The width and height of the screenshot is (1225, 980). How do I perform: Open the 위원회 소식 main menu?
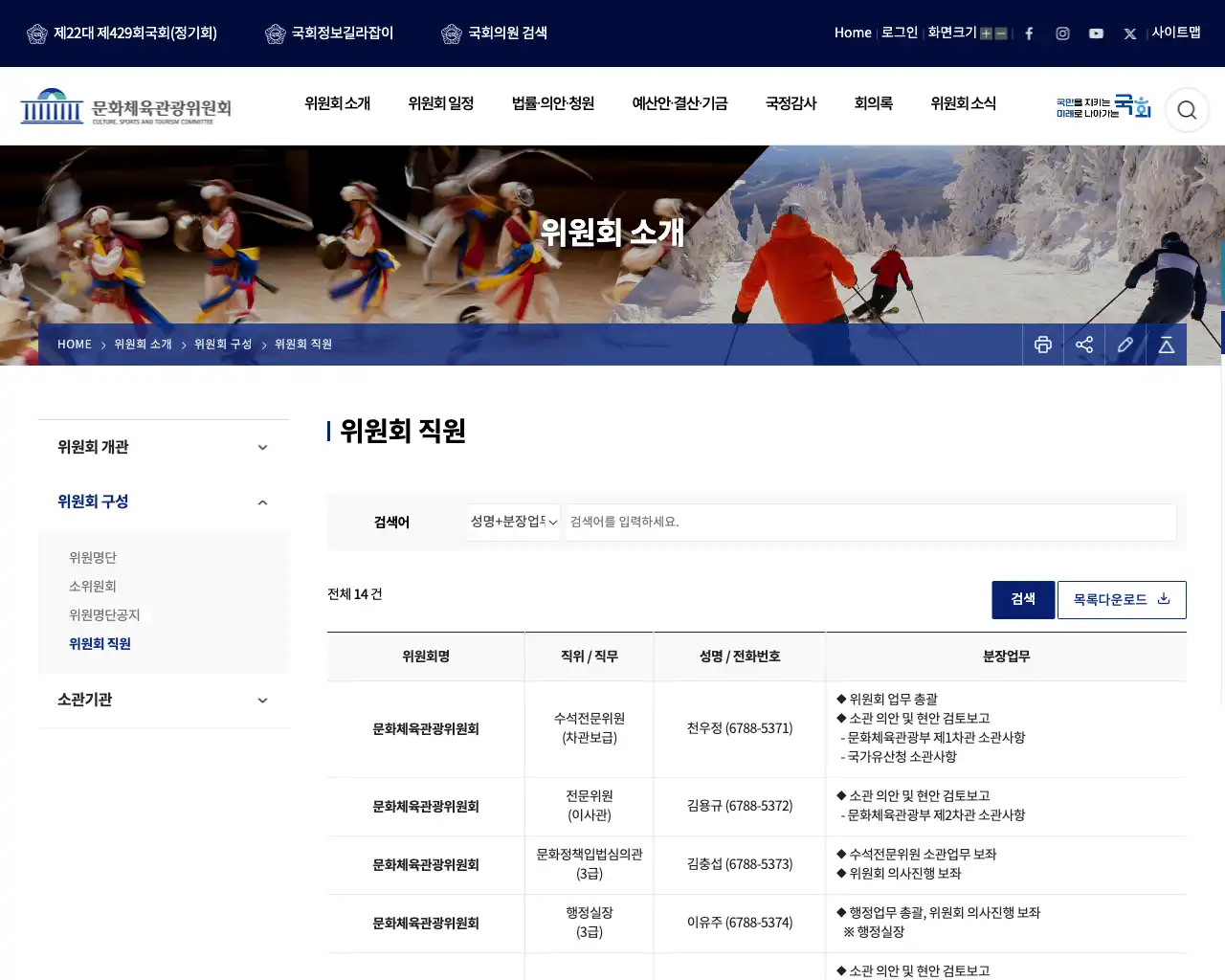coord(964,103)
